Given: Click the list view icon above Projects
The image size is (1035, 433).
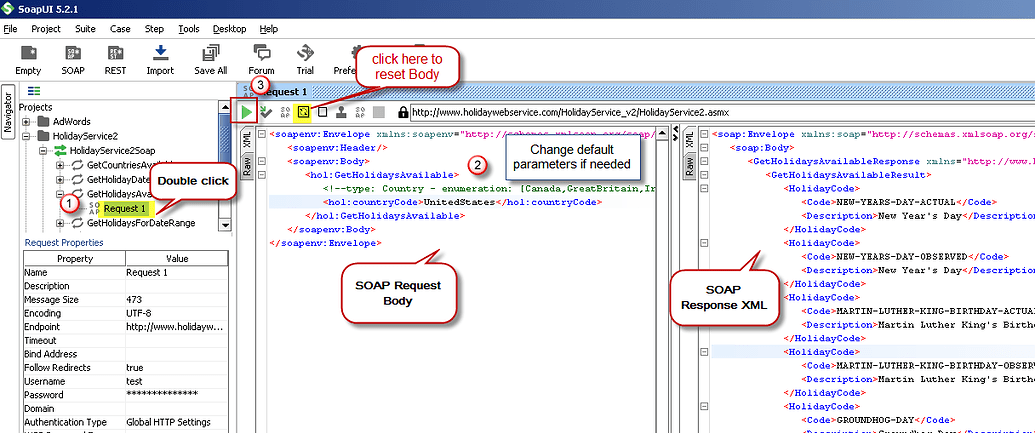Looking at the screenshot, I should click(x=35, y=91).
